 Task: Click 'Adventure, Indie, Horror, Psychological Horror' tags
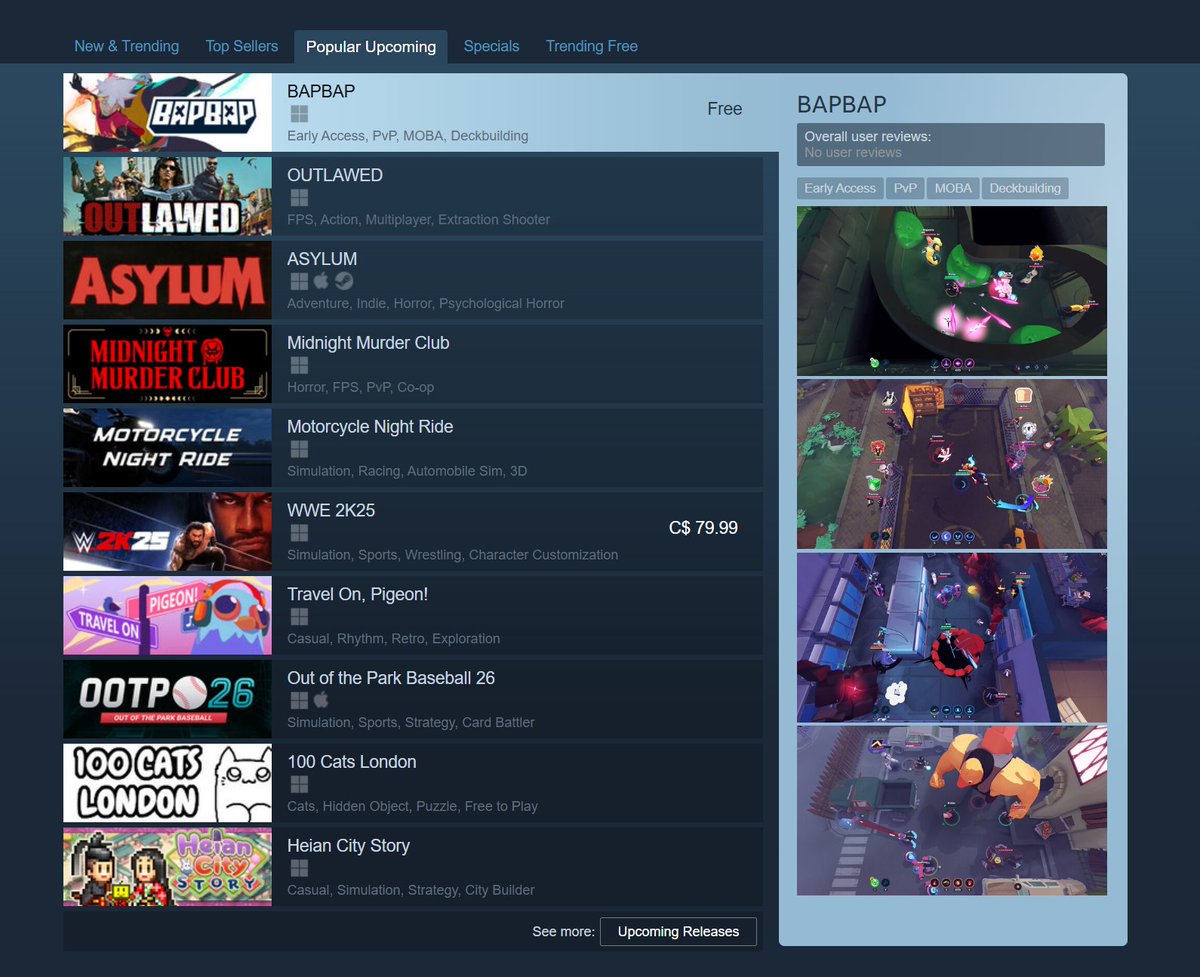426,303
